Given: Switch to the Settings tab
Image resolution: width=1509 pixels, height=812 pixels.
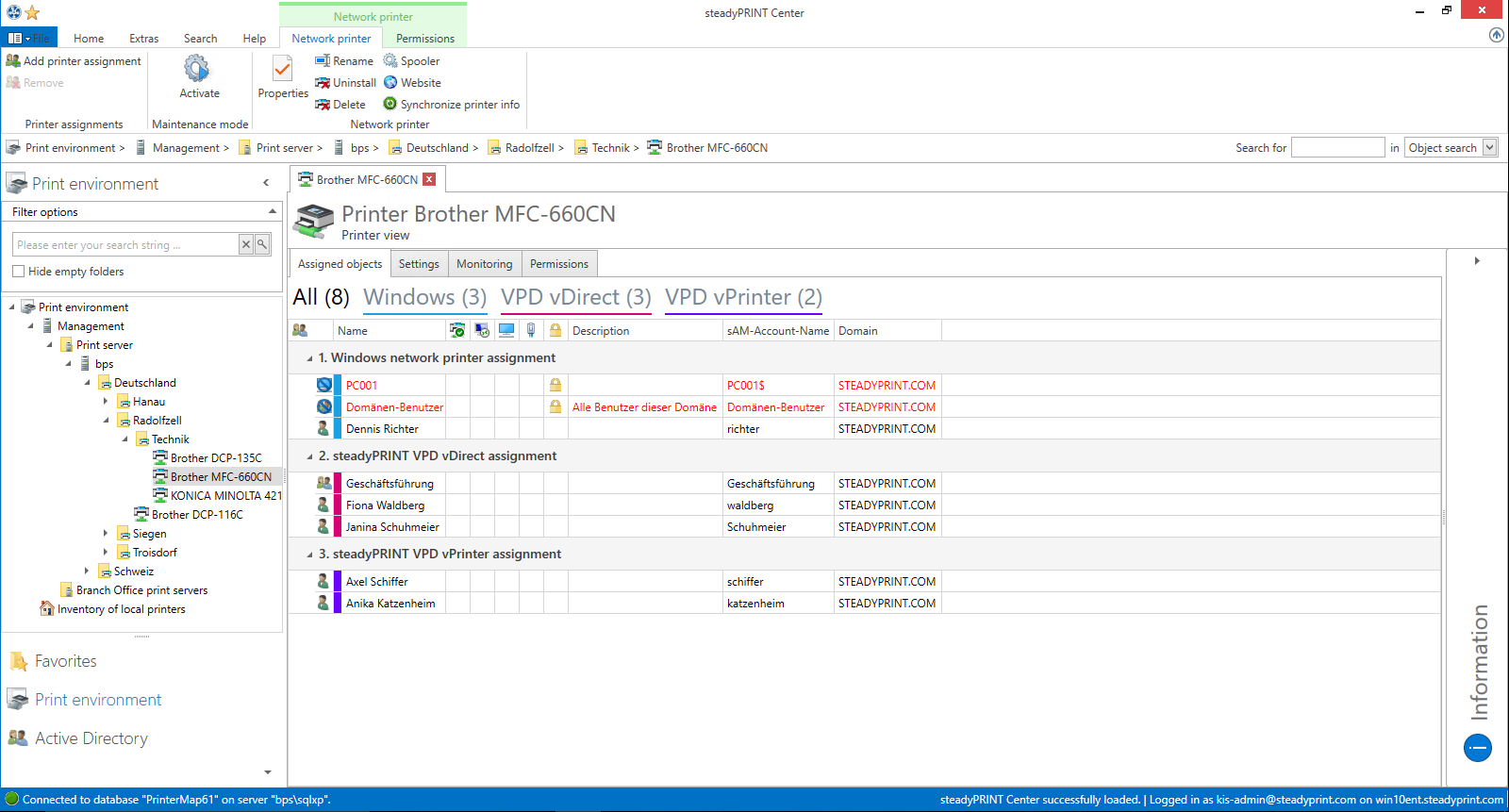Looking at the screenshot, I should [419, 264].
